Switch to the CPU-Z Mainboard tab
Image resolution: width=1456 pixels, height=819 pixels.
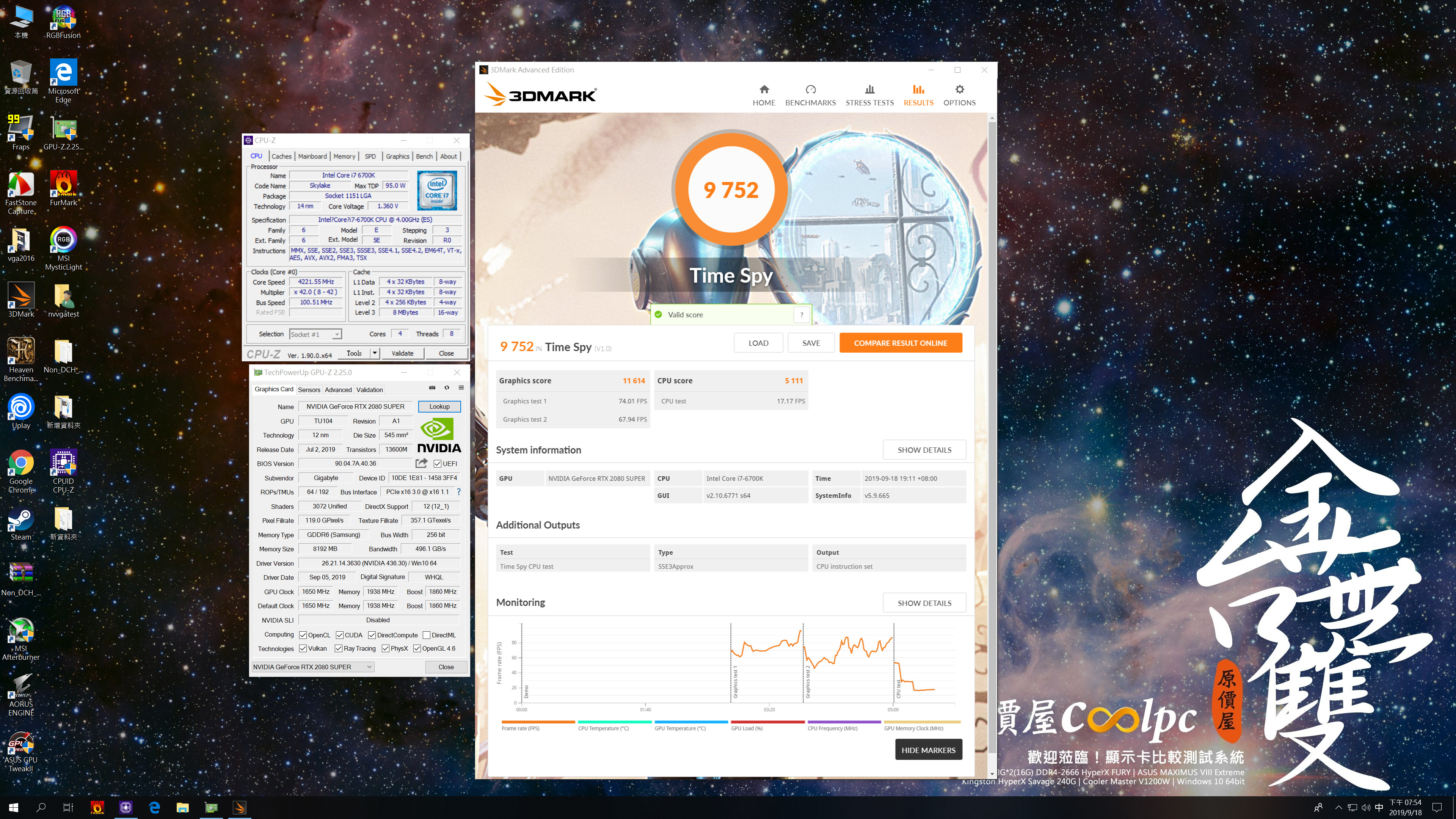tap(312, 156)
